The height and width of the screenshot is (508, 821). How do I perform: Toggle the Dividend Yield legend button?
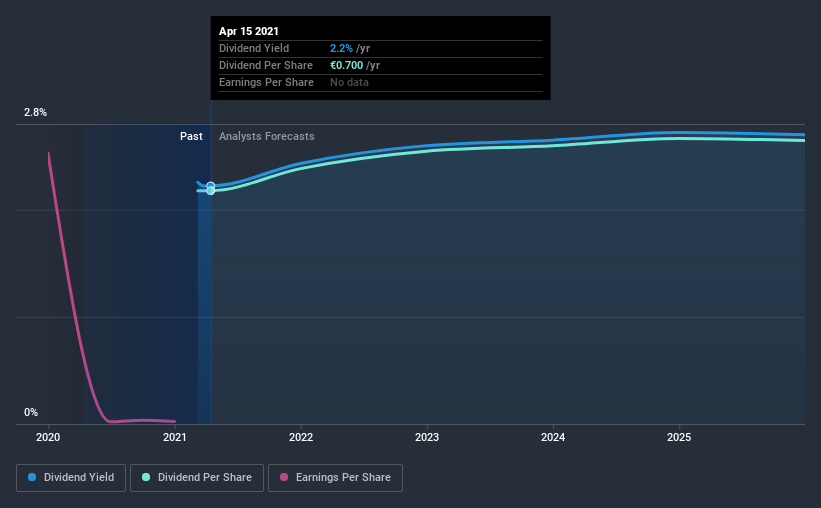click(x=71, y=478)
